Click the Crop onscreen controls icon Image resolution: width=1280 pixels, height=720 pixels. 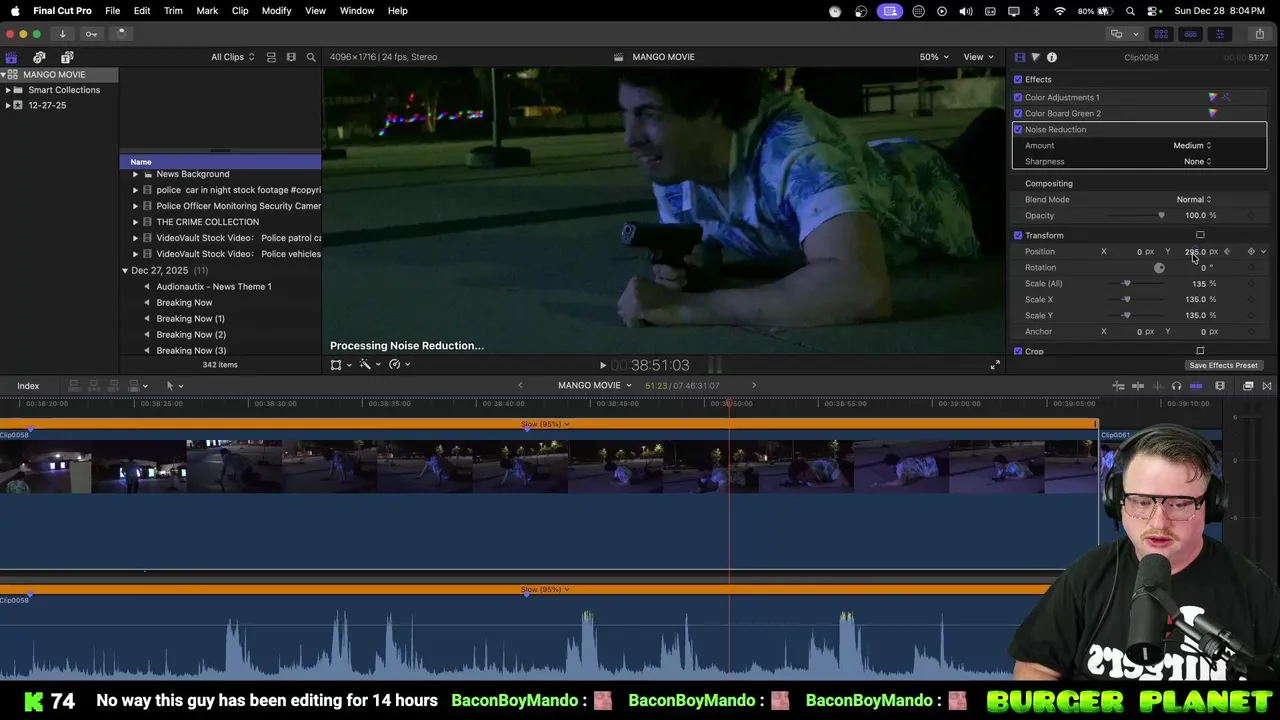point(1200,351)
